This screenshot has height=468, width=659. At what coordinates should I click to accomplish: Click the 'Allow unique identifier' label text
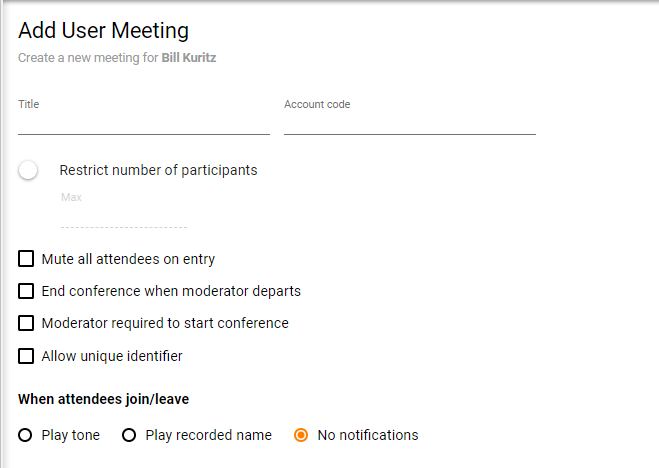click(112, 356)
